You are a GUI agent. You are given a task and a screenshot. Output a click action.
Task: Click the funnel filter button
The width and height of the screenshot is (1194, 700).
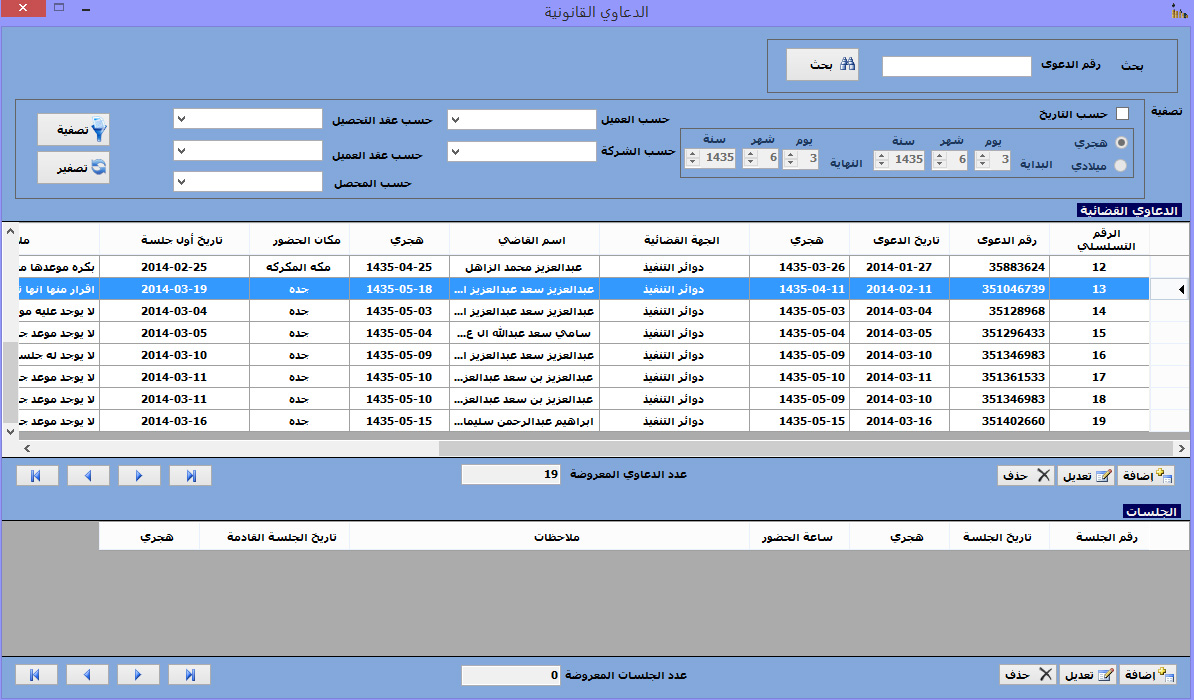[x=73, y=130]
